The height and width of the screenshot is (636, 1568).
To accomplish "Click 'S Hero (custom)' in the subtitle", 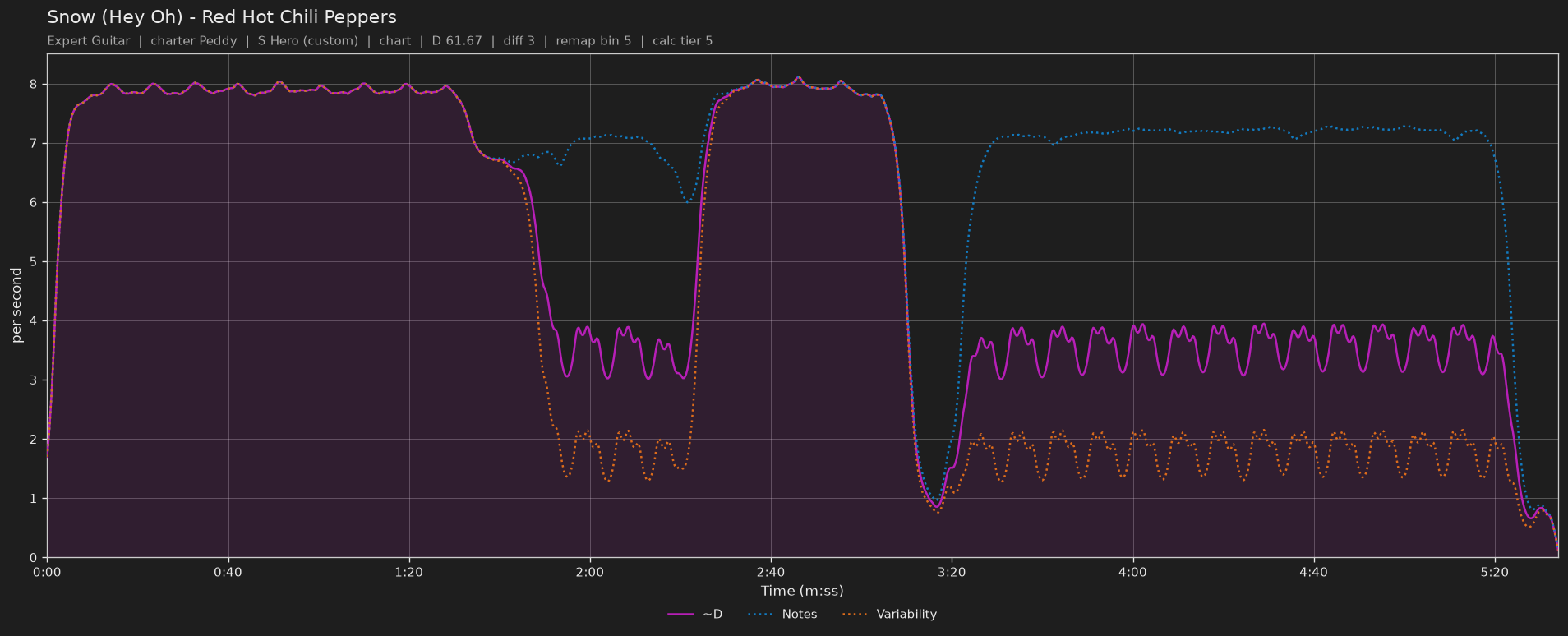I will click(308, 41).
